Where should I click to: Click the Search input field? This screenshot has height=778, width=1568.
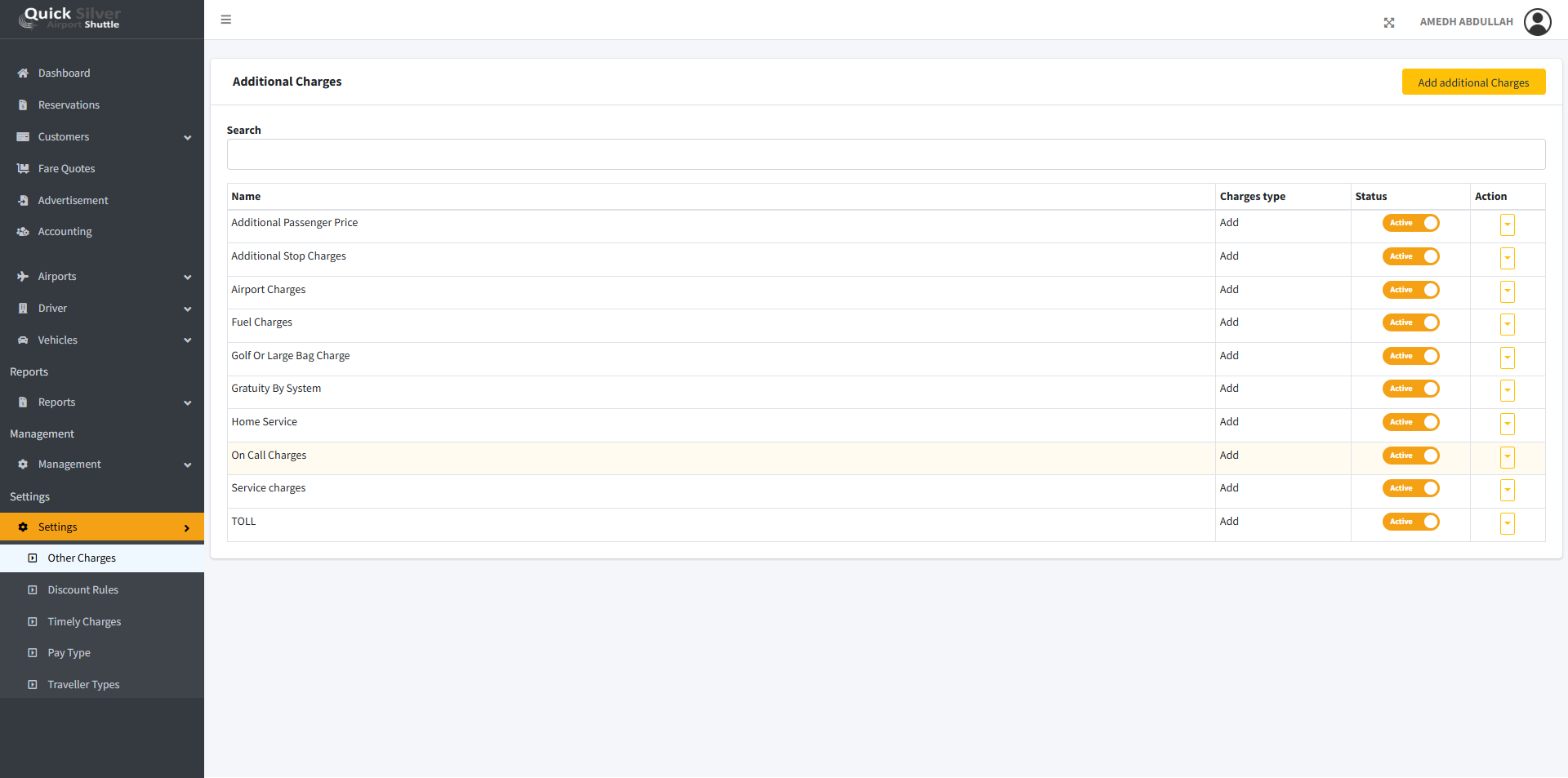(x=886, y=154)
